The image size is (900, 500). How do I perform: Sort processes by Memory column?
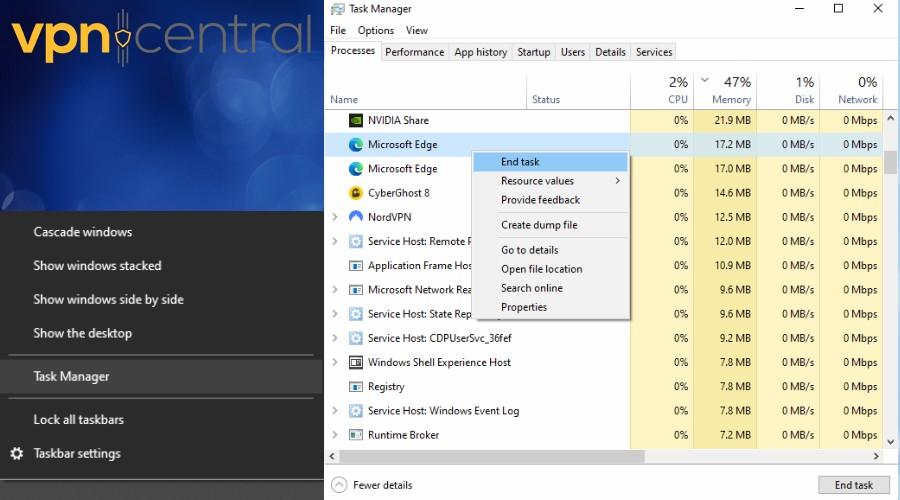(725, 91)
